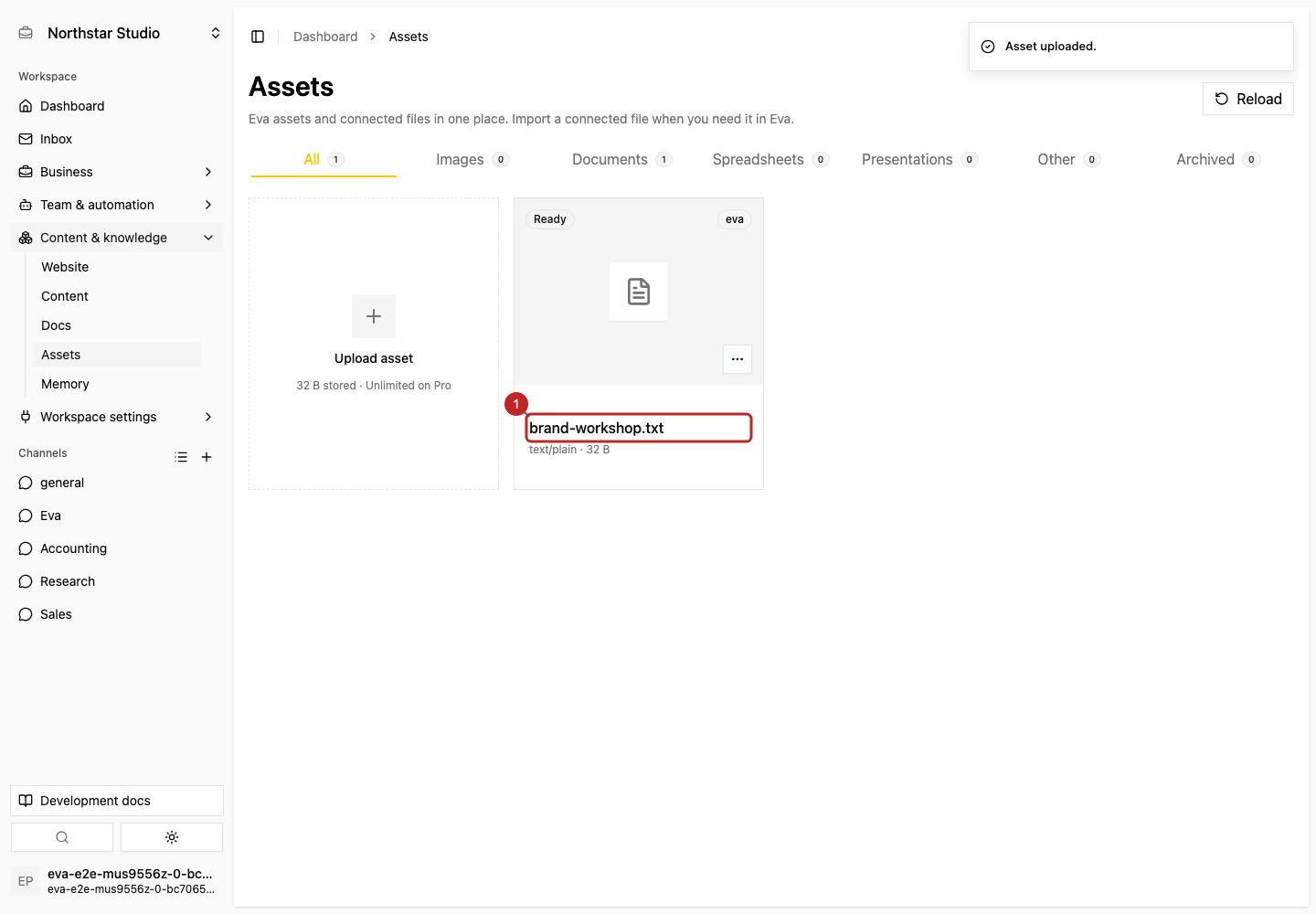Go to Dashboard breadcrumb

click(x=325, y=37)
